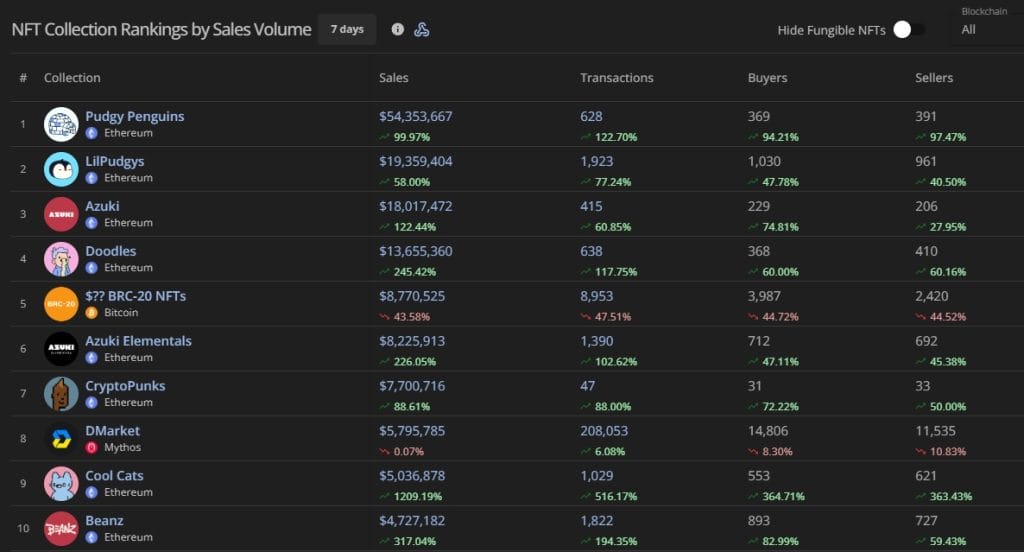Open the Cool Cats collection link
Image resolution: width=1024 pixels, height=552 pixels.
114,476
